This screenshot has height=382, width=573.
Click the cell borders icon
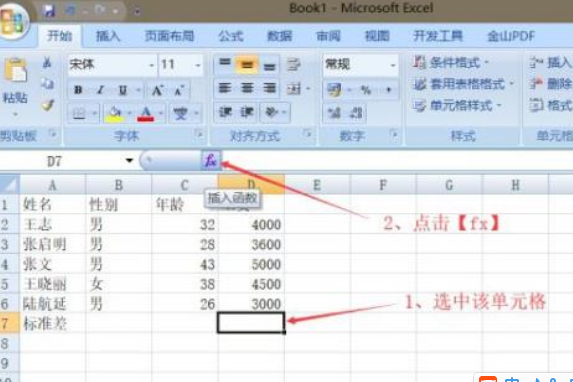pos(79,114)
